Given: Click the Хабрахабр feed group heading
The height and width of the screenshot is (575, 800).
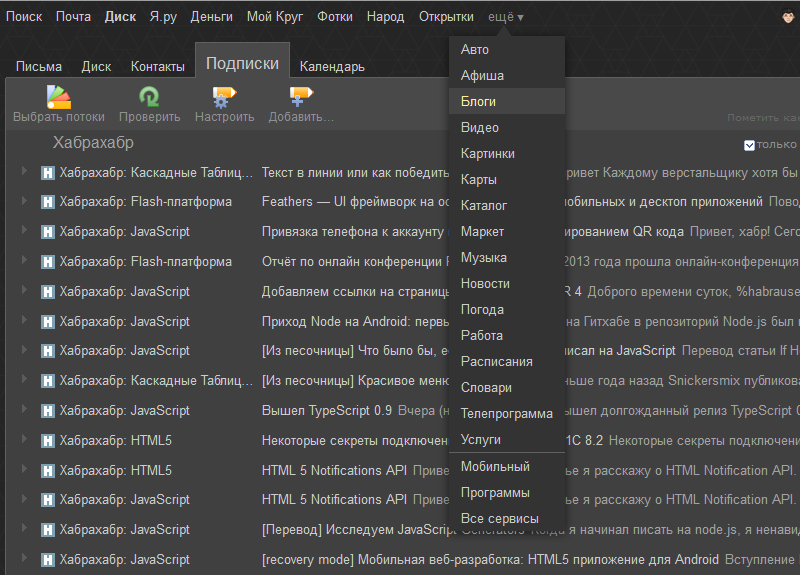Looking at the screenshot, I should [x=93, y=142].
